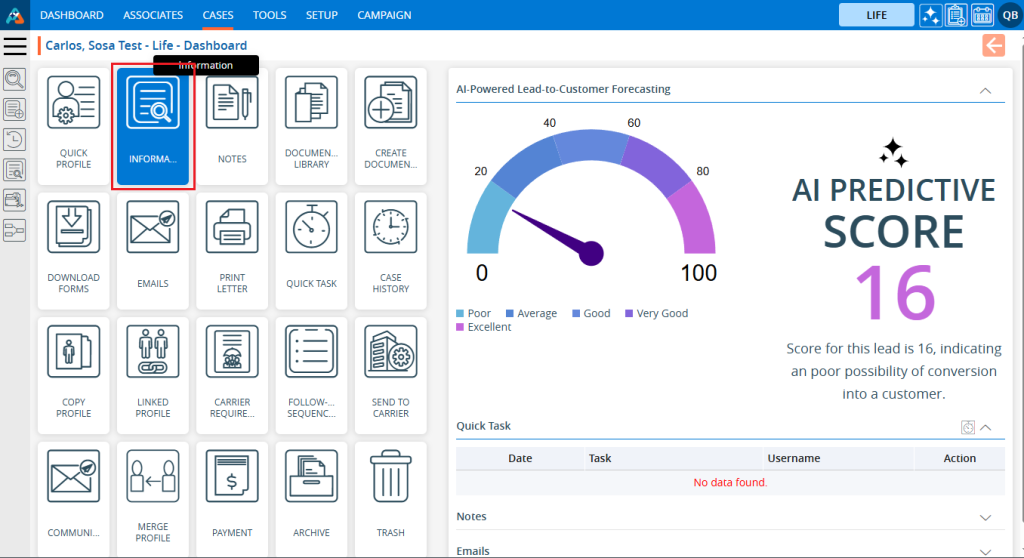This screenshot has width=1024, height=558.
Task: Open the Emails tile
Action: 152,250
